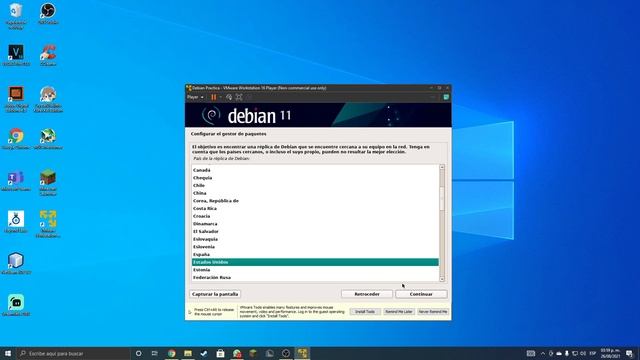Click the taskbar clock and date
The image size is (640, 360).
point(610,353)
